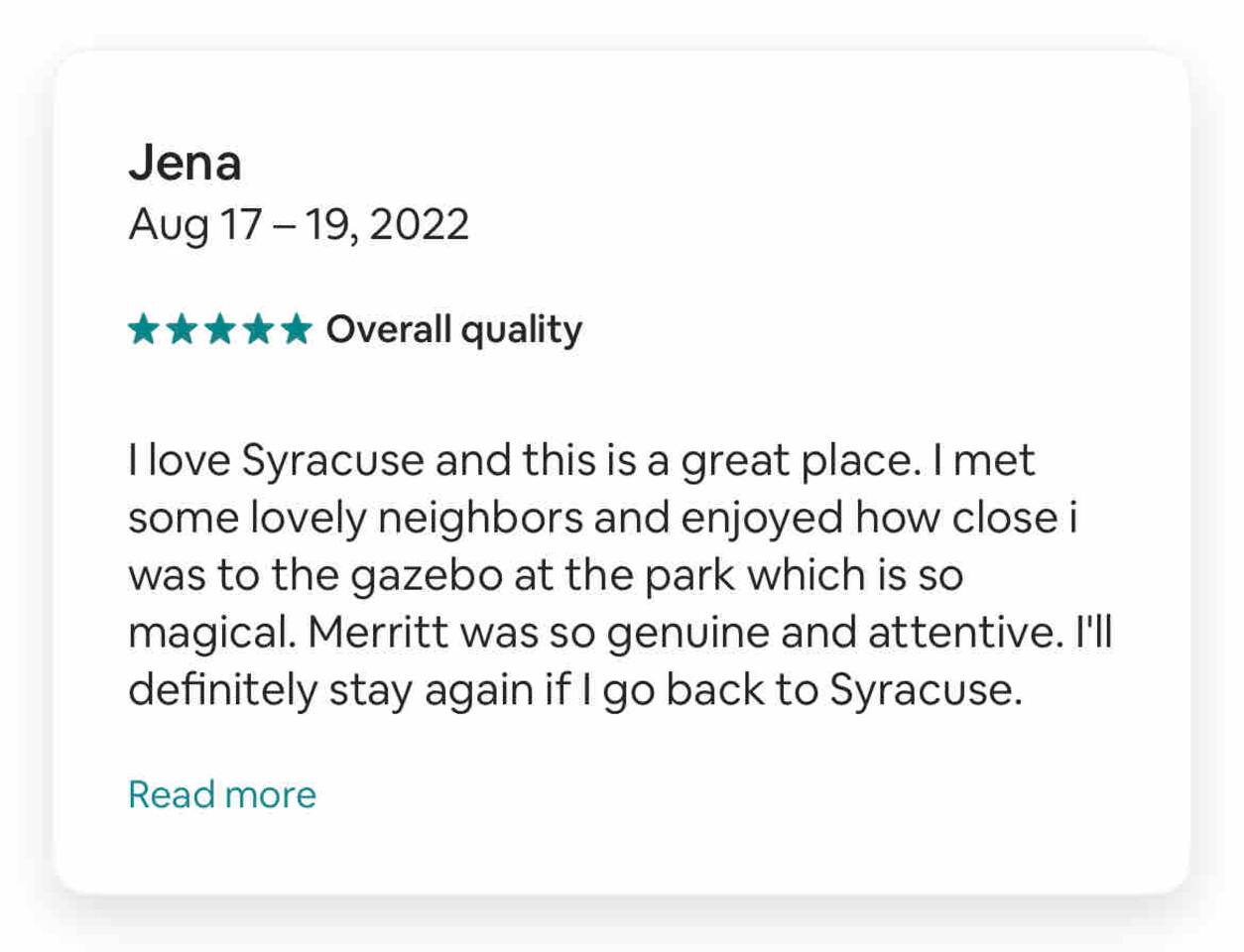Open the Read more link
This screenshot has height=952, width=1244.
[222, 794]
